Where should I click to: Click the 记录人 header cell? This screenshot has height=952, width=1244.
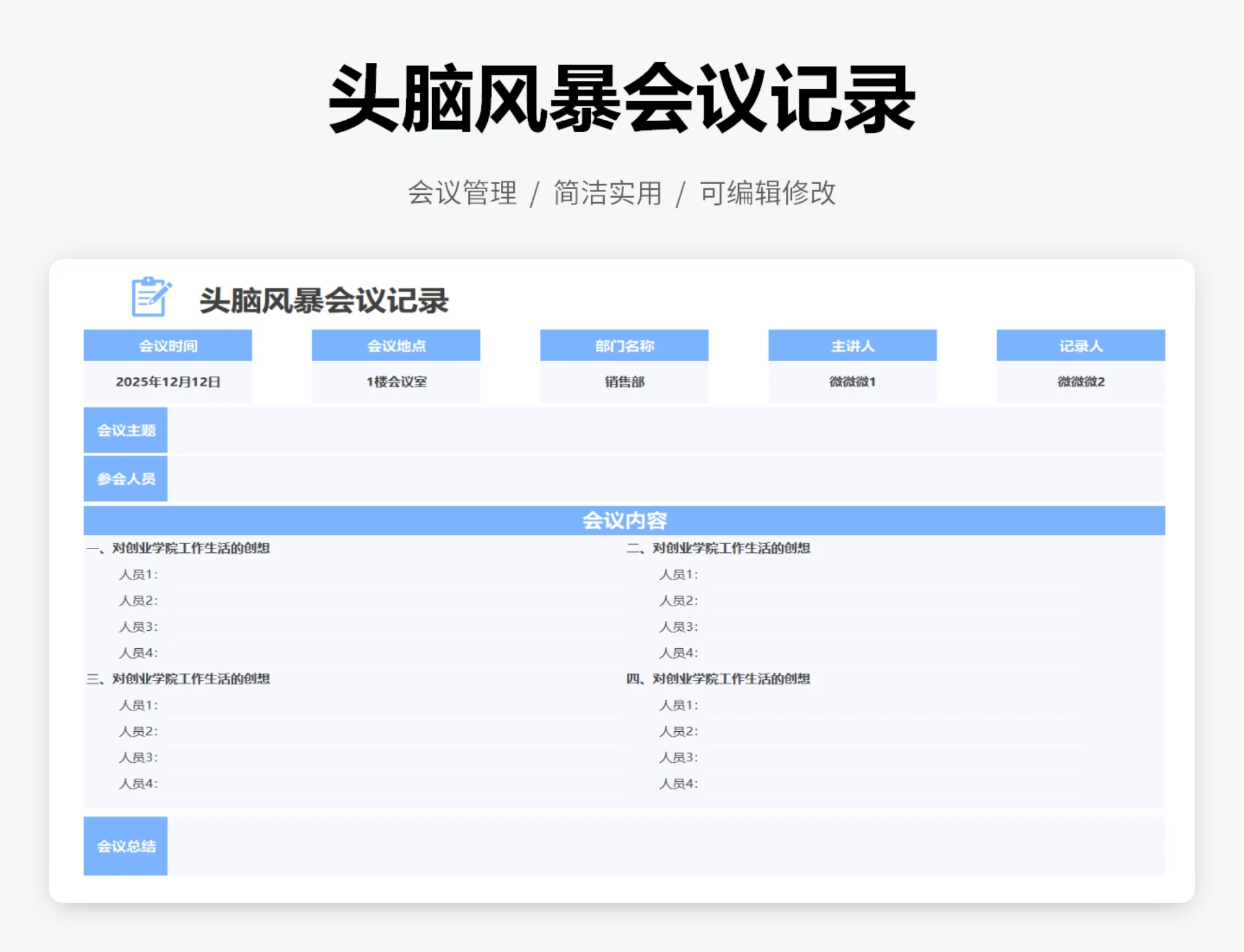pyautogui.click(x=1081, y=345)
